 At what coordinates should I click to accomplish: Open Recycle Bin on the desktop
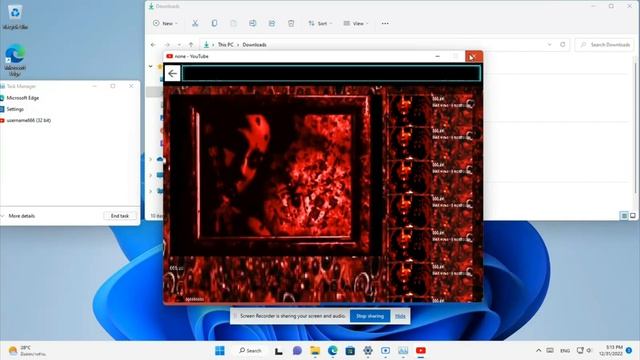pyautogui.click(x=15, y=16)
